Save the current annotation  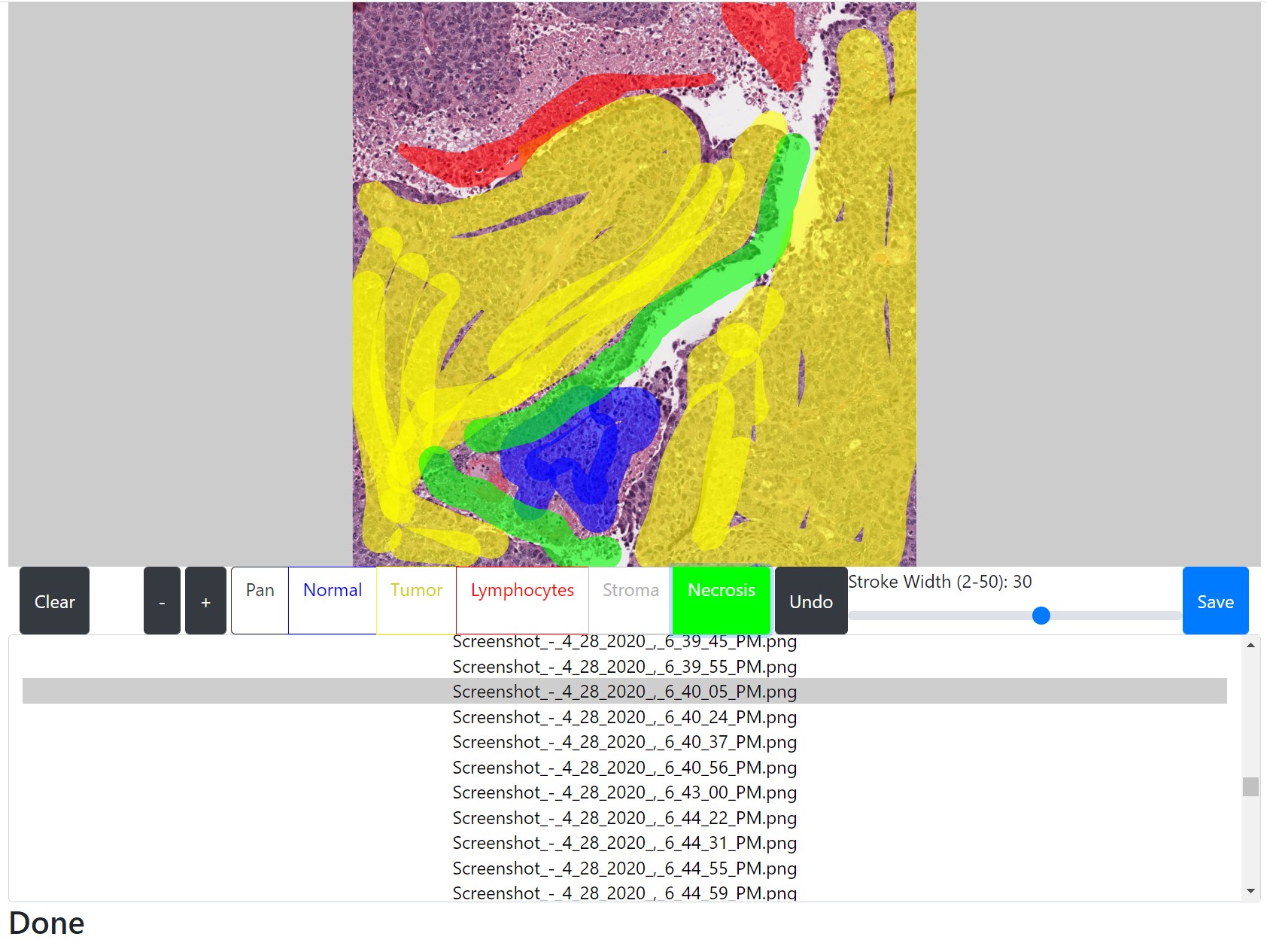[1215, 601]
